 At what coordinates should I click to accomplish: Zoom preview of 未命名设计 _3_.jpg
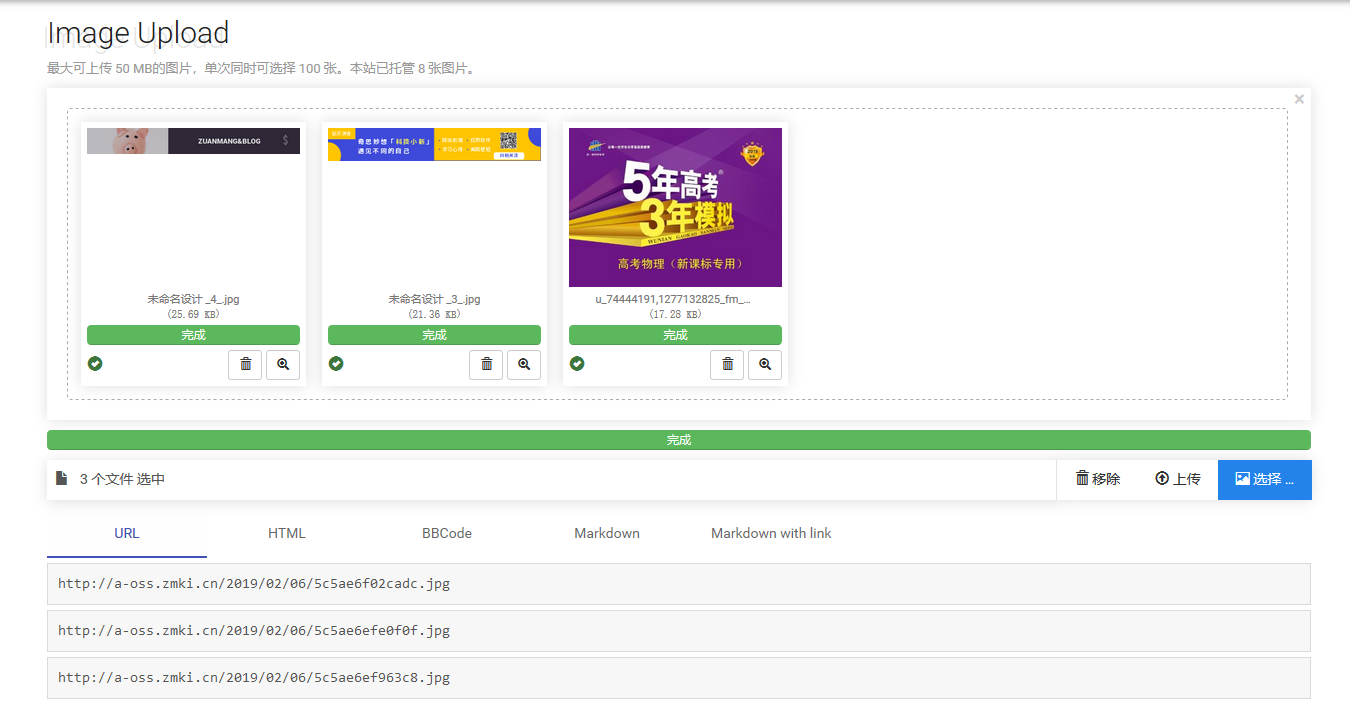(524, 365)
